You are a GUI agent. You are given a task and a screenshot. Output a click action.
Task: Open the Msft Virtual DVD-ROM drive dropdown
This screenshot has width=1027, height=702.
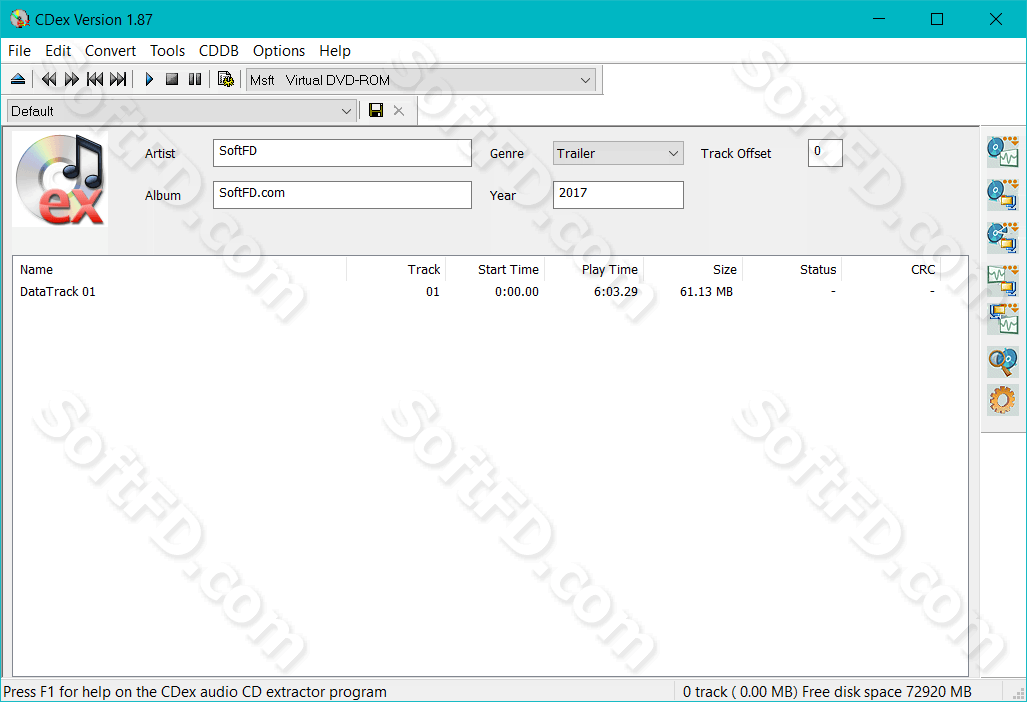(421, 80)
